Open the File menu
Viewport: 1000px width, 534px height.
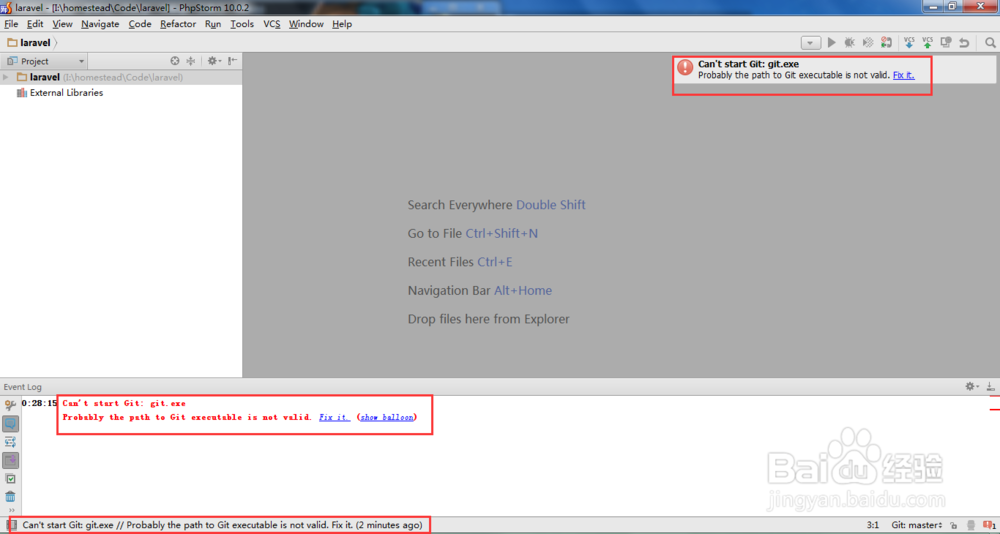click(11, 24)
